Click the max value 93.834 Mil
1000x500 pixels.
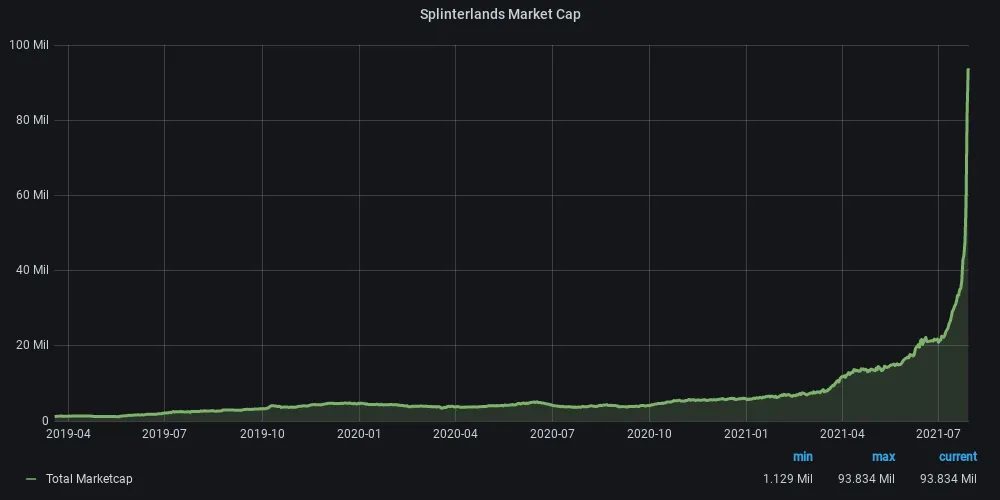coord(866,478)
